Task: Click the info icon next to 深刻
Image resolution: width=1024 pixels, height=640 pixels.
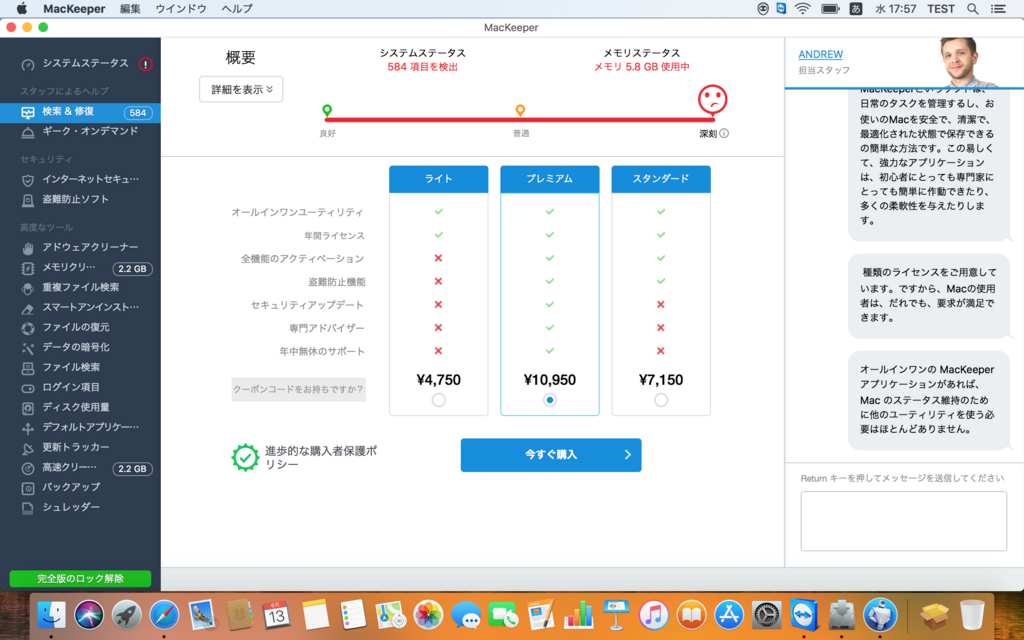Action: 724,133
